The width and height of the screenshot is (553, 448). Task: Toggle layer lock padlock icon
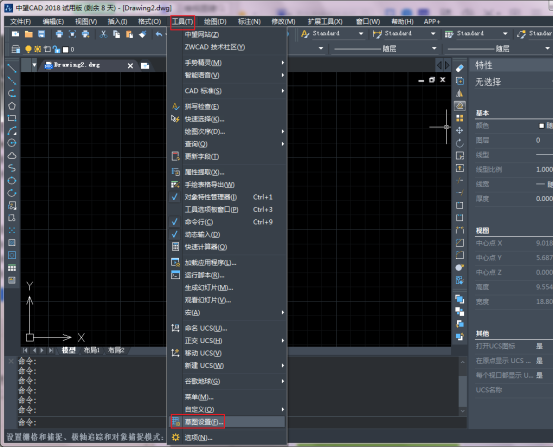tap(56, 49)
